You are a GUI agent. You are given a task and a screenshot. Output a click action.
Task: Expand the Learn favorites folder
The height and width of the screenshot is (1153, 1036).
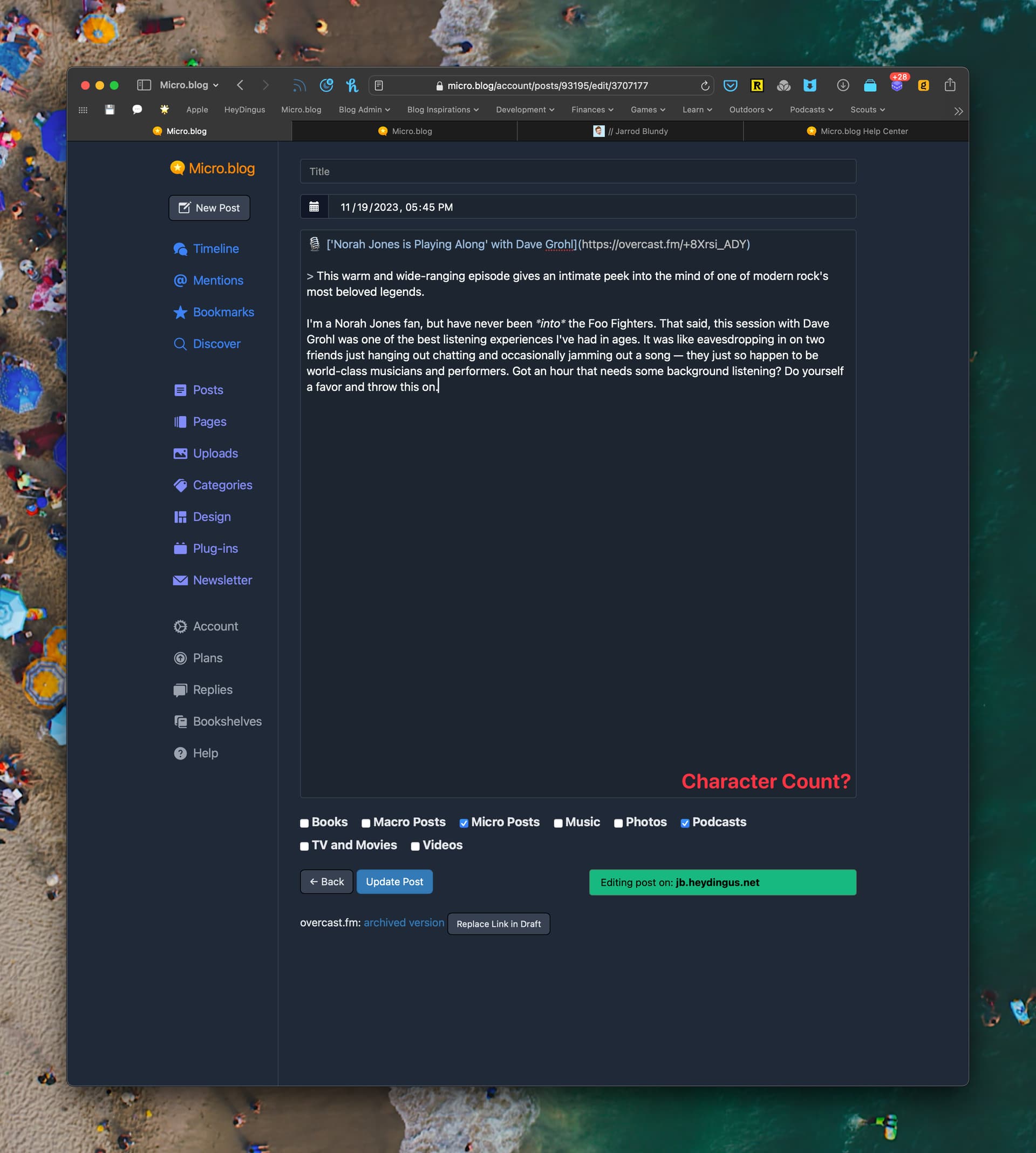(697, 110)
